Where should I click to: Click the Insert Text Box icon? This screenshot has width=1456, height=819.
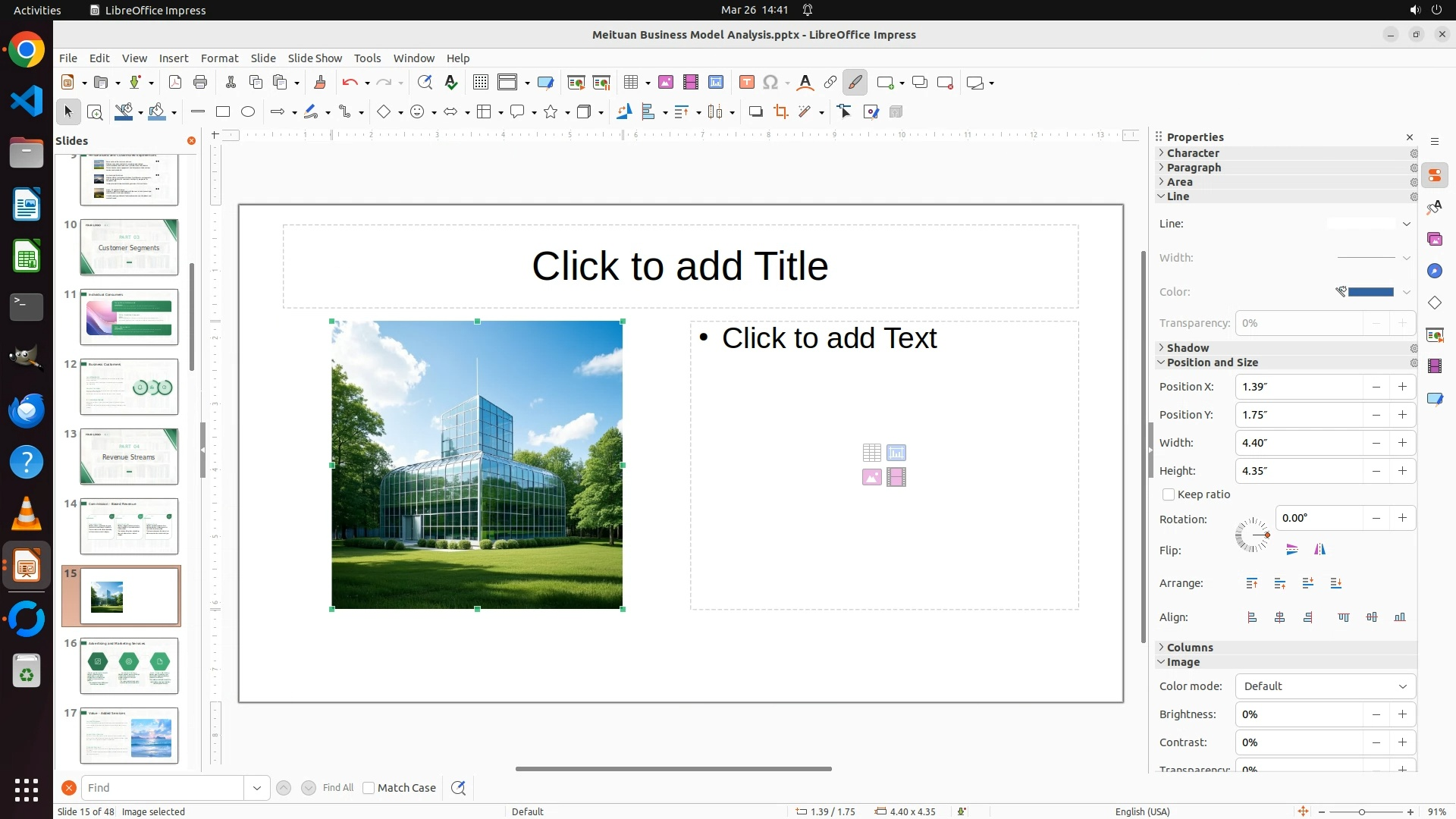coord(746,83)
